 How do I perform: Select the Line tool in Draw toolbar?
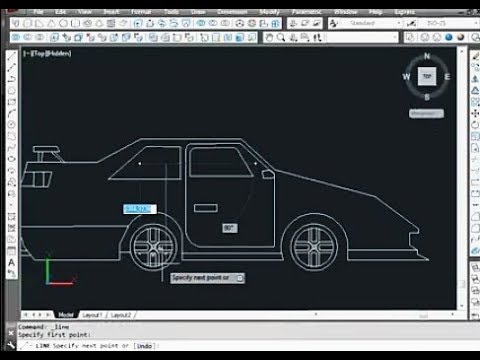pos(12,56)
